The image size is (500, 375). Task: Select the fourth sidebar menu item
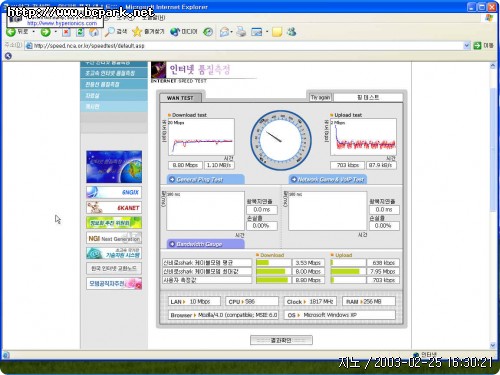(x=114, y=95)
